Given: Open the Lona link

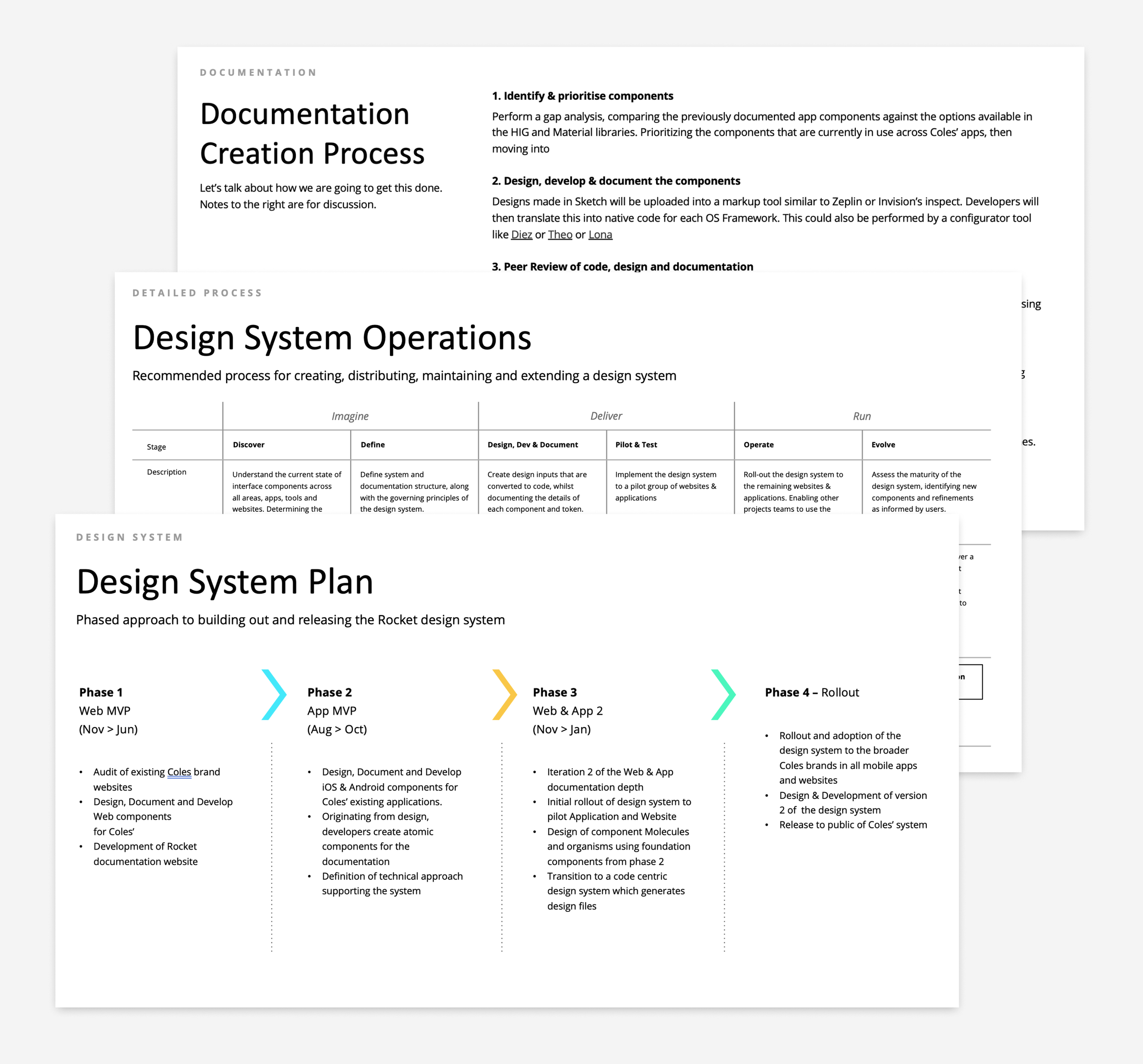Looking at the screenshot, I should point(600,235).
